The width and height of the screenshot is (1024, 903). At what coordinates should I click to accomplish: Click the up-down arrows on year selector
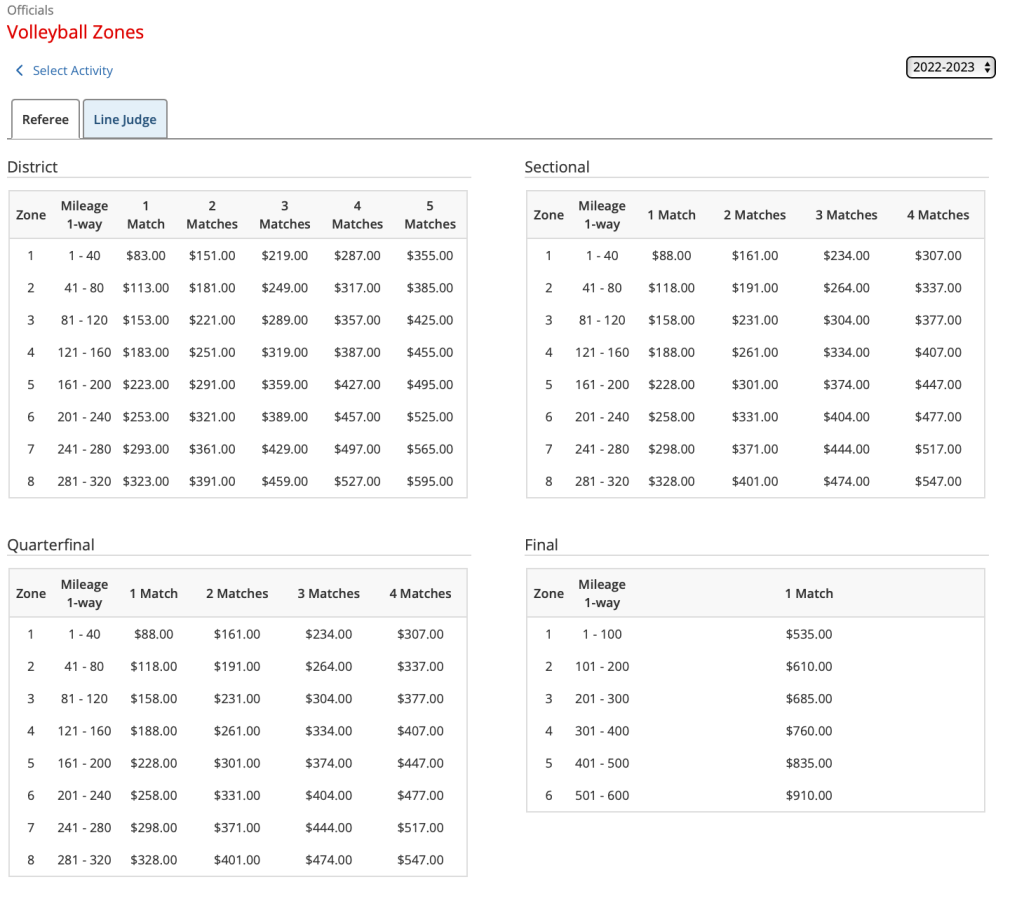coord(987,68)
